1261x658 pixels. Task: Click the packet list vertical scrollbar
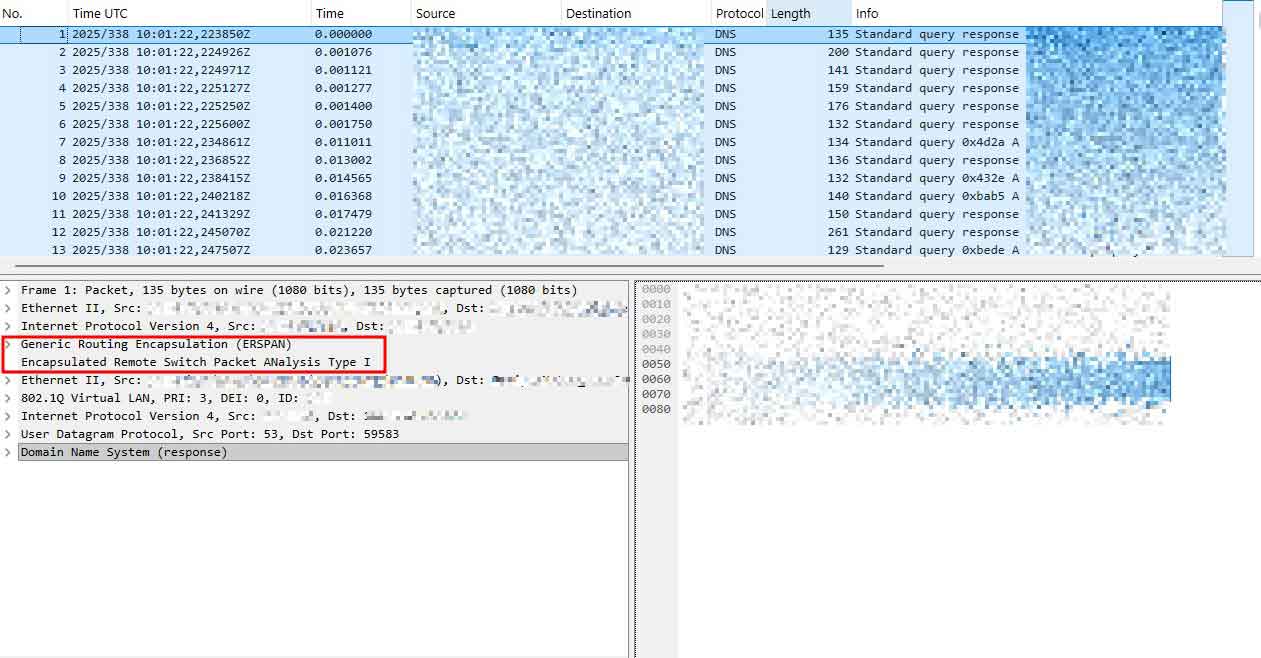tap(1238, 130)
